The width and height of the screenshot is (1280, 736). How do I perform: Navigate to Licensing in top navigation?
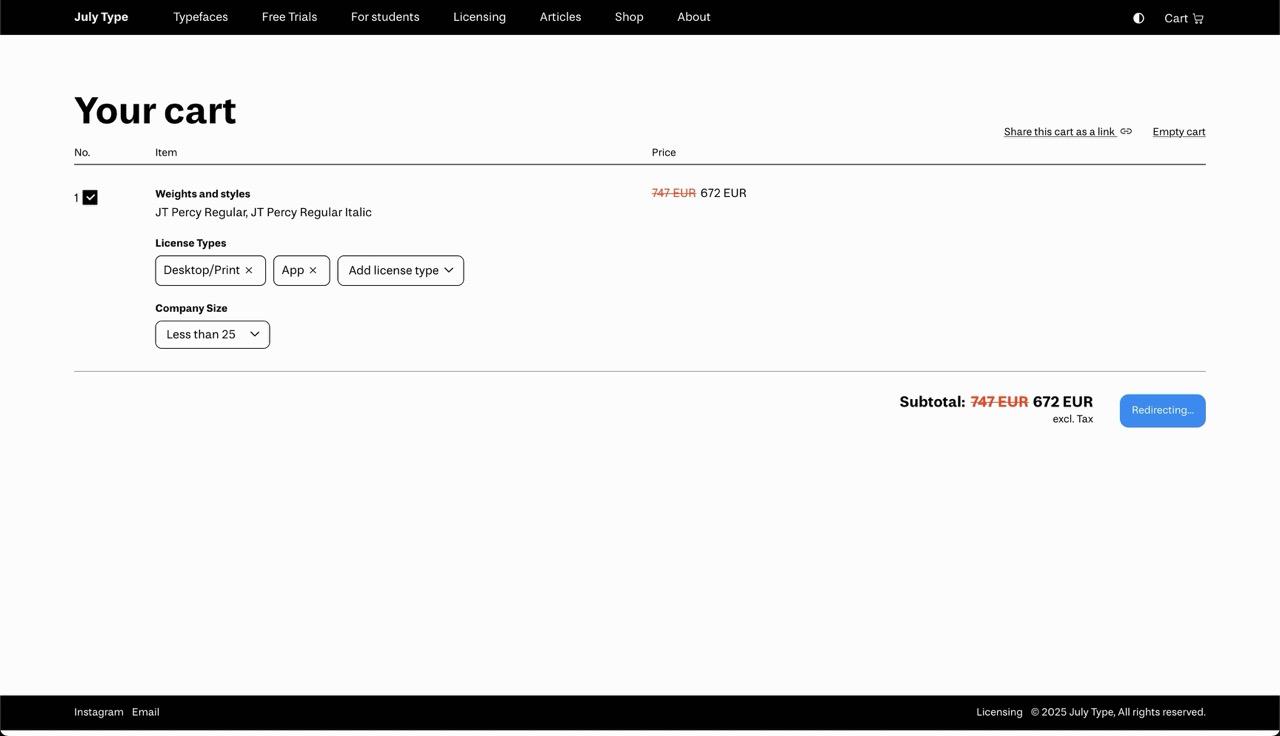pyautogui.click(x=479, y=17)
